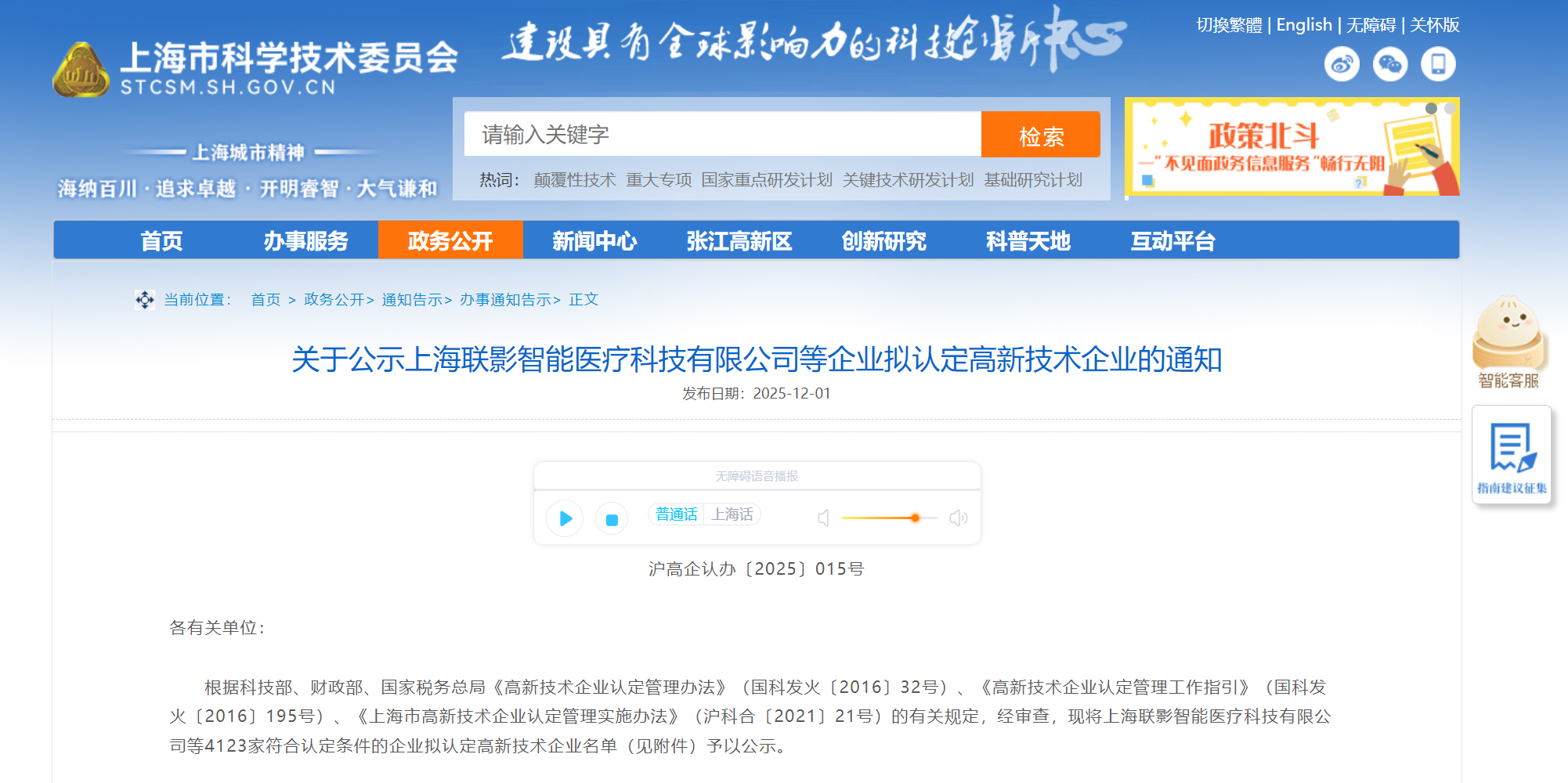Adjust the voice volume slider
This screenshot has height=783, width=1568.
(914, 518)
